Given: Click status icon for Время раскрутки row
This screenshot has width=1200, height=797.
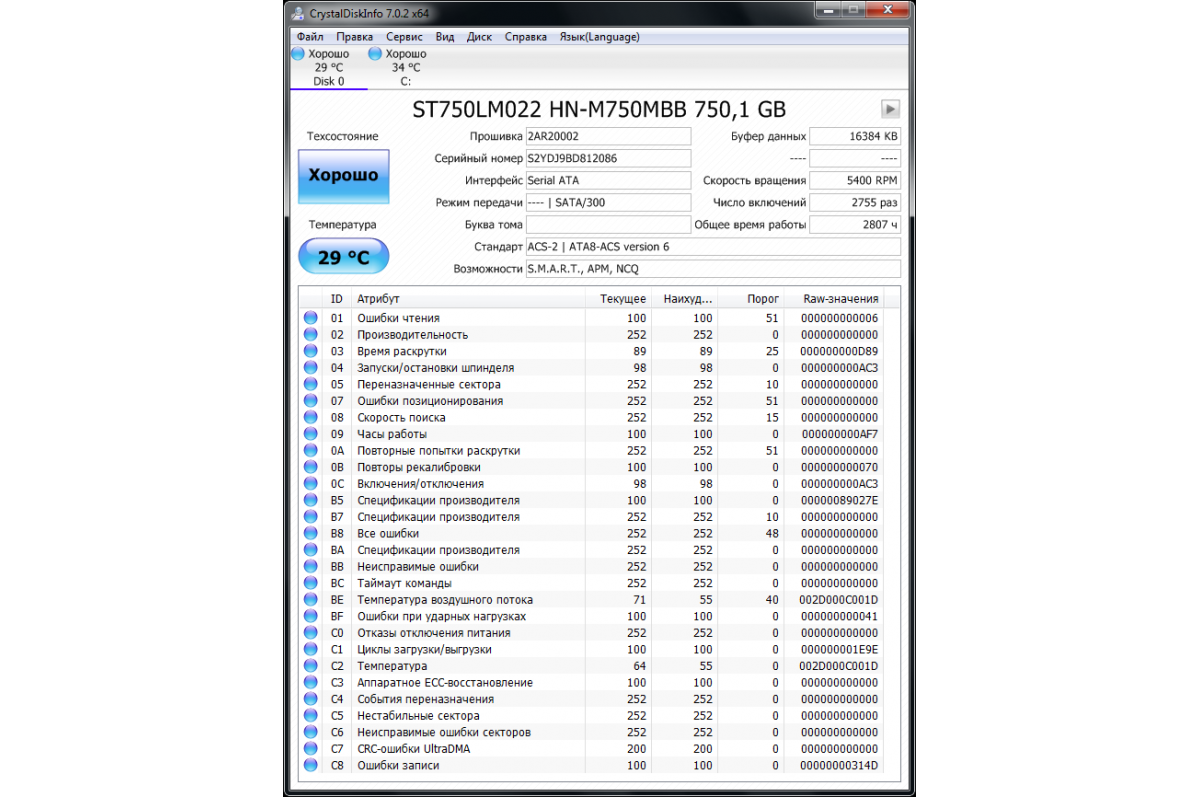Looking at the screenshot, I should coord(311,351).
